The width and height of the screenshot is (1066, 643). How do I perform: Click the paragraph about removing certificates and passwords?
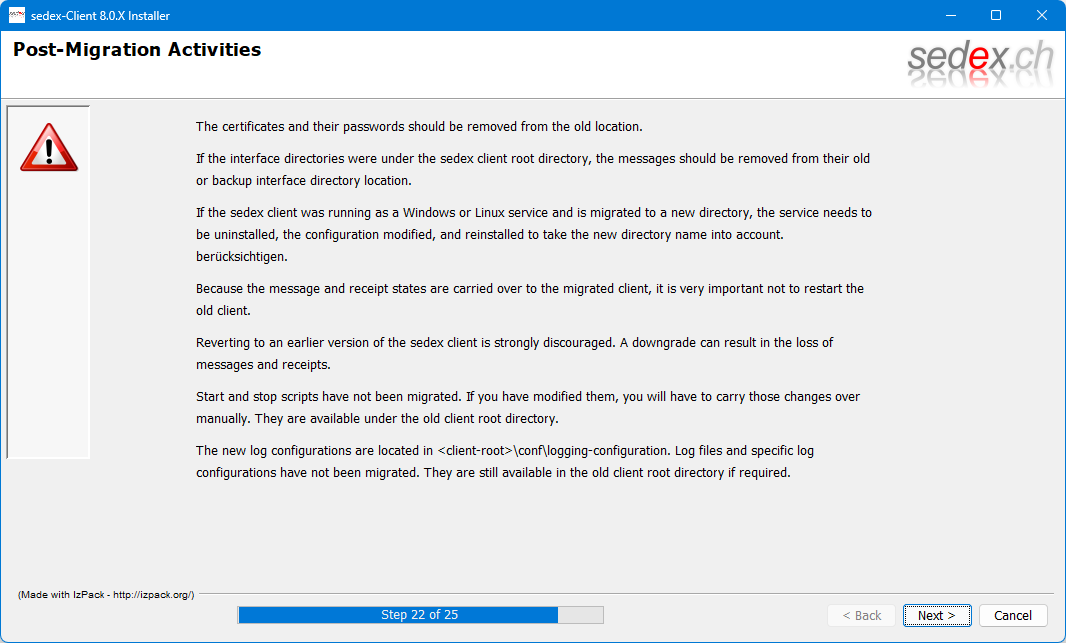[419, 127]
